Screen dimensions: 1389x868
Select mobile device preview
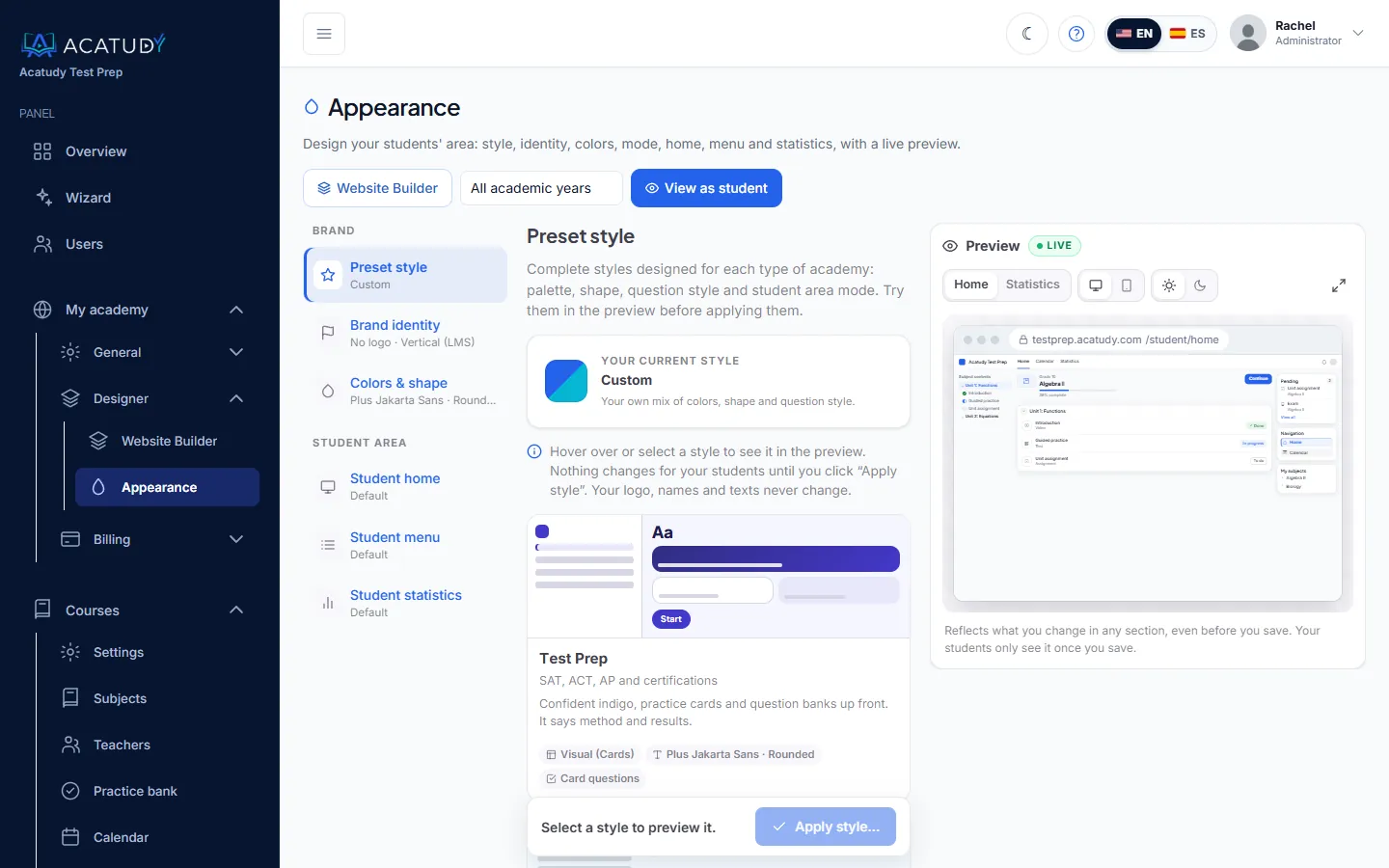tap(1127, 285)
